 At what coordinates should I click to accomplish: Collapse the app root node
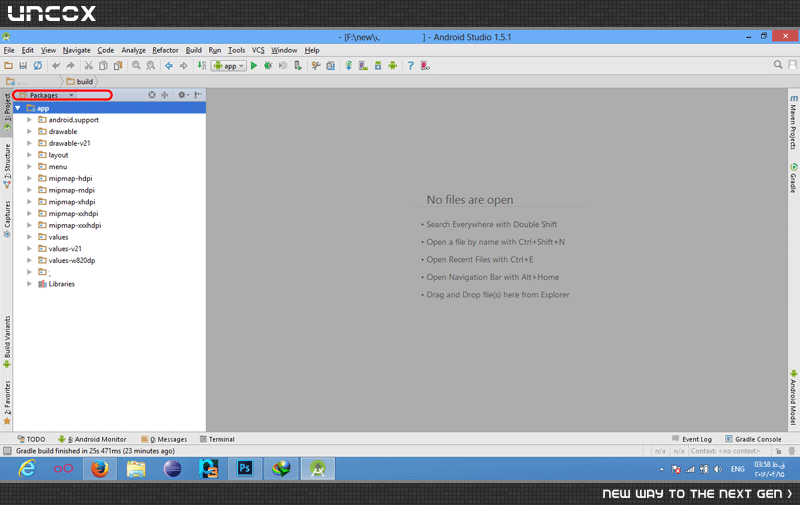[x=18, y=108]
